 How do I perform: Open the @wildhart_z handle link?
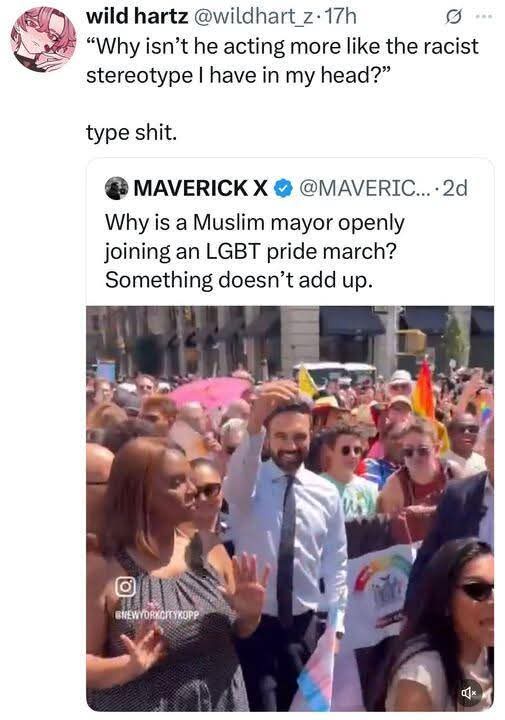(253, 17)
